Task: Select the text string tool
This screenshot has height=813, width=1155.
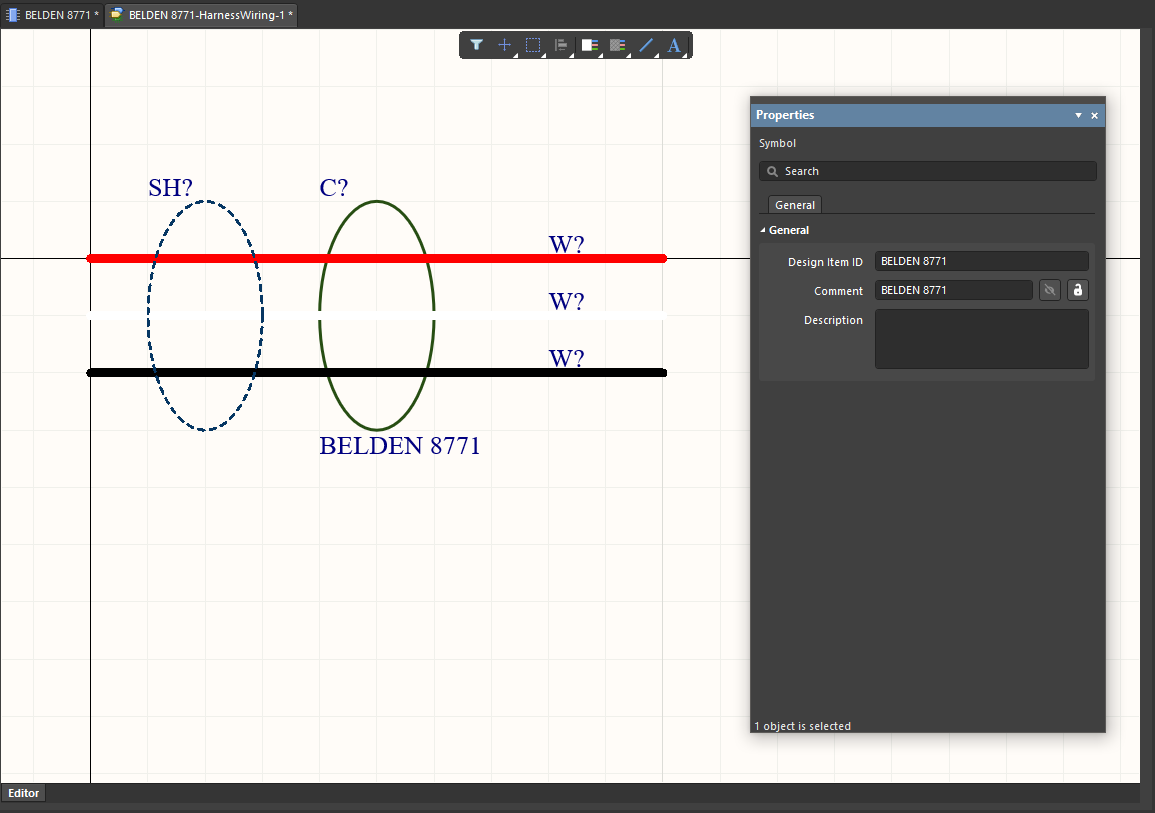Action: click(x=674, y=44)
